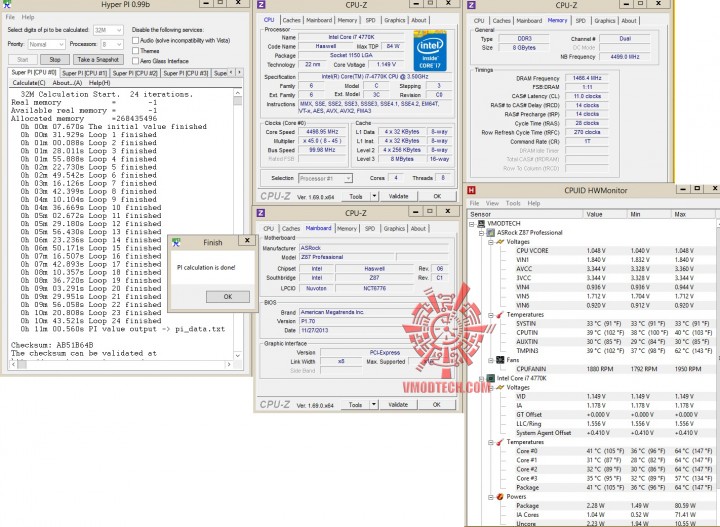Open the Hyper PI File menu

[11, 17]
